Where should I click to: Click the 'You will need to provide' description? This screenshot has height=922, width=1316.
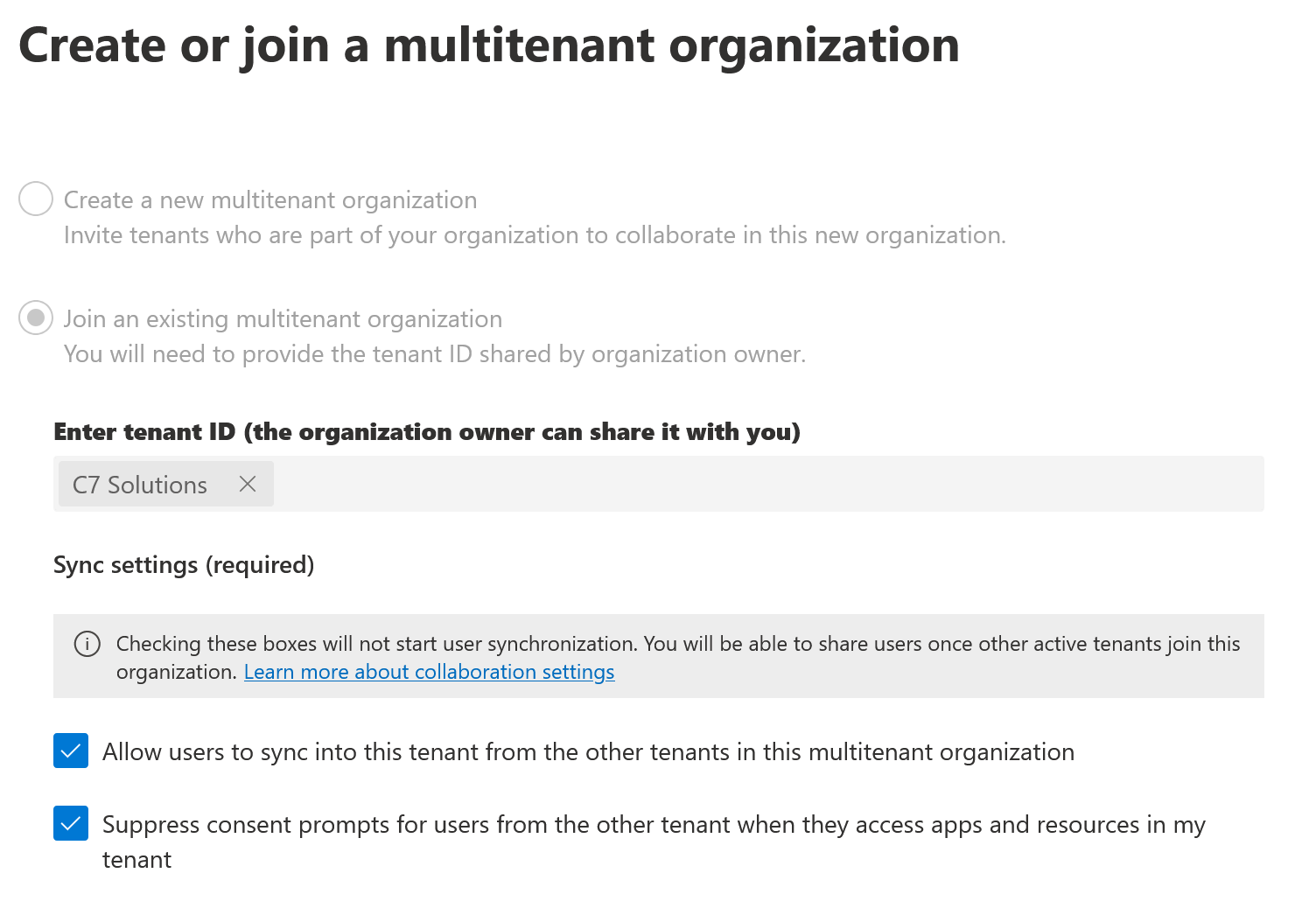[x=435, y=354]
